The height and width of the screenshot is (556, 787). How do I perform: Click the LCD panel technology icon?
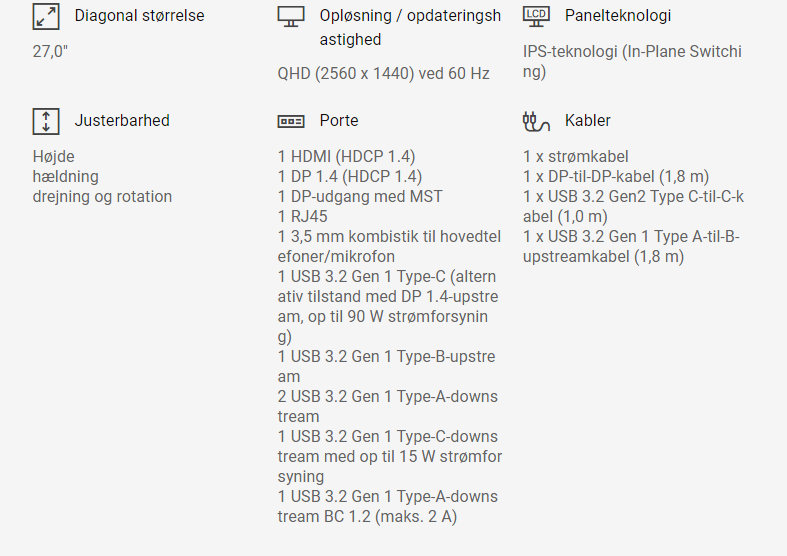pos(537,16)
